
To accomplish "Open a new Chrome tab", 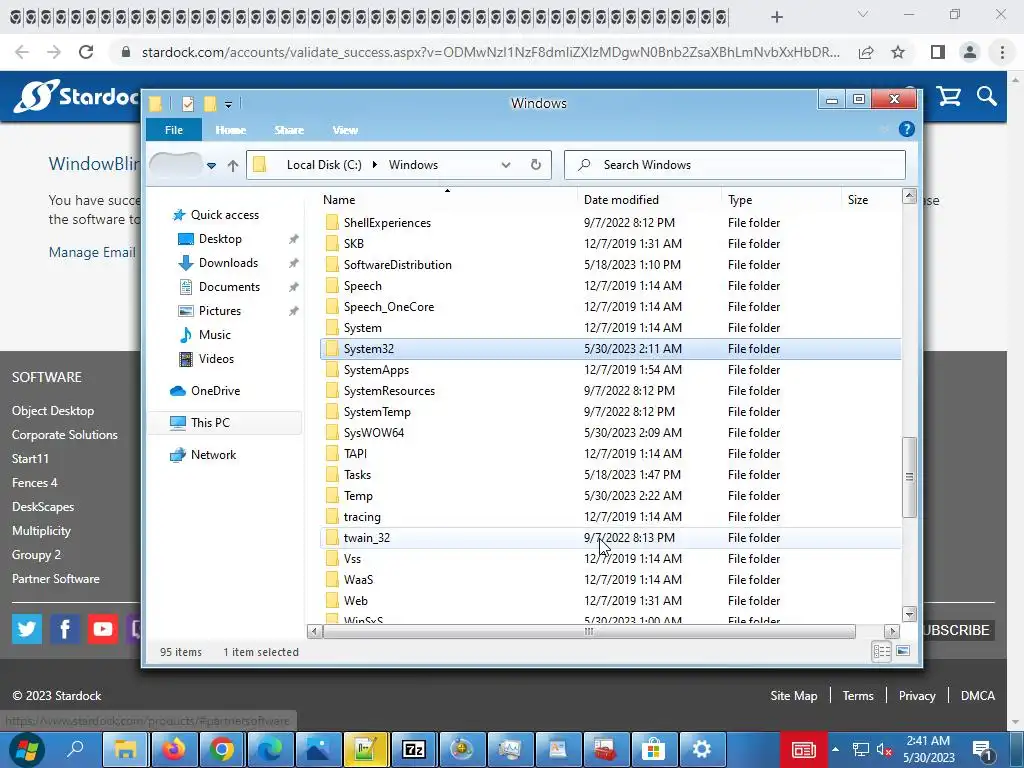I will point(776,17).
